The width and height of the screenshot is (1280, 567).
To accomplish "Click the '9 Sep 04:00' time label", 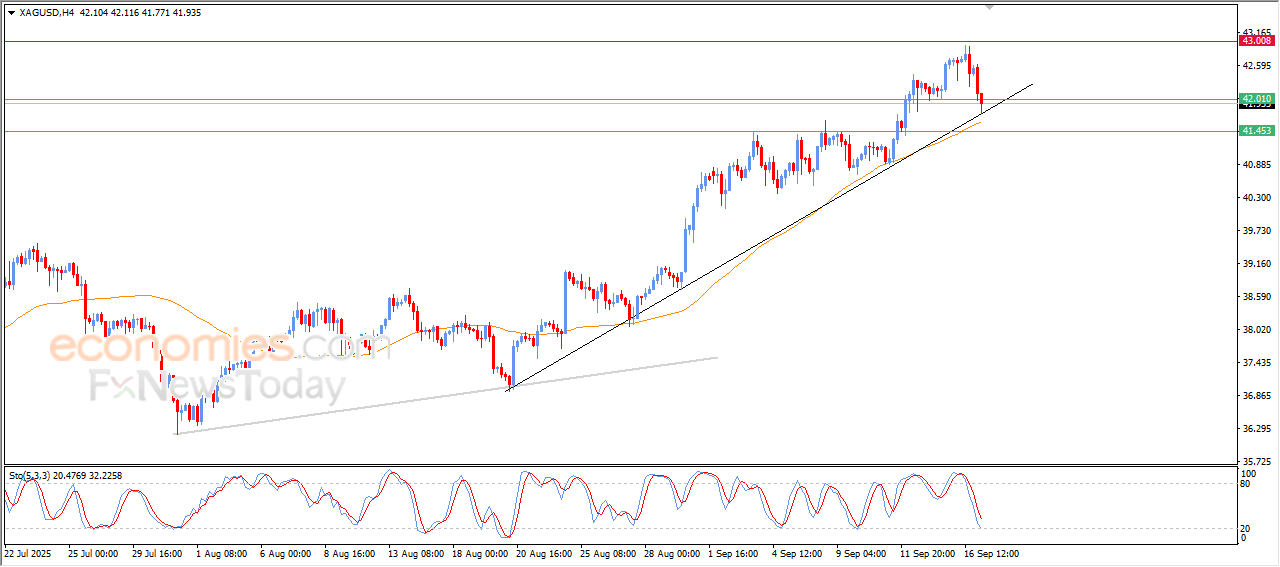I will (863, 553).
